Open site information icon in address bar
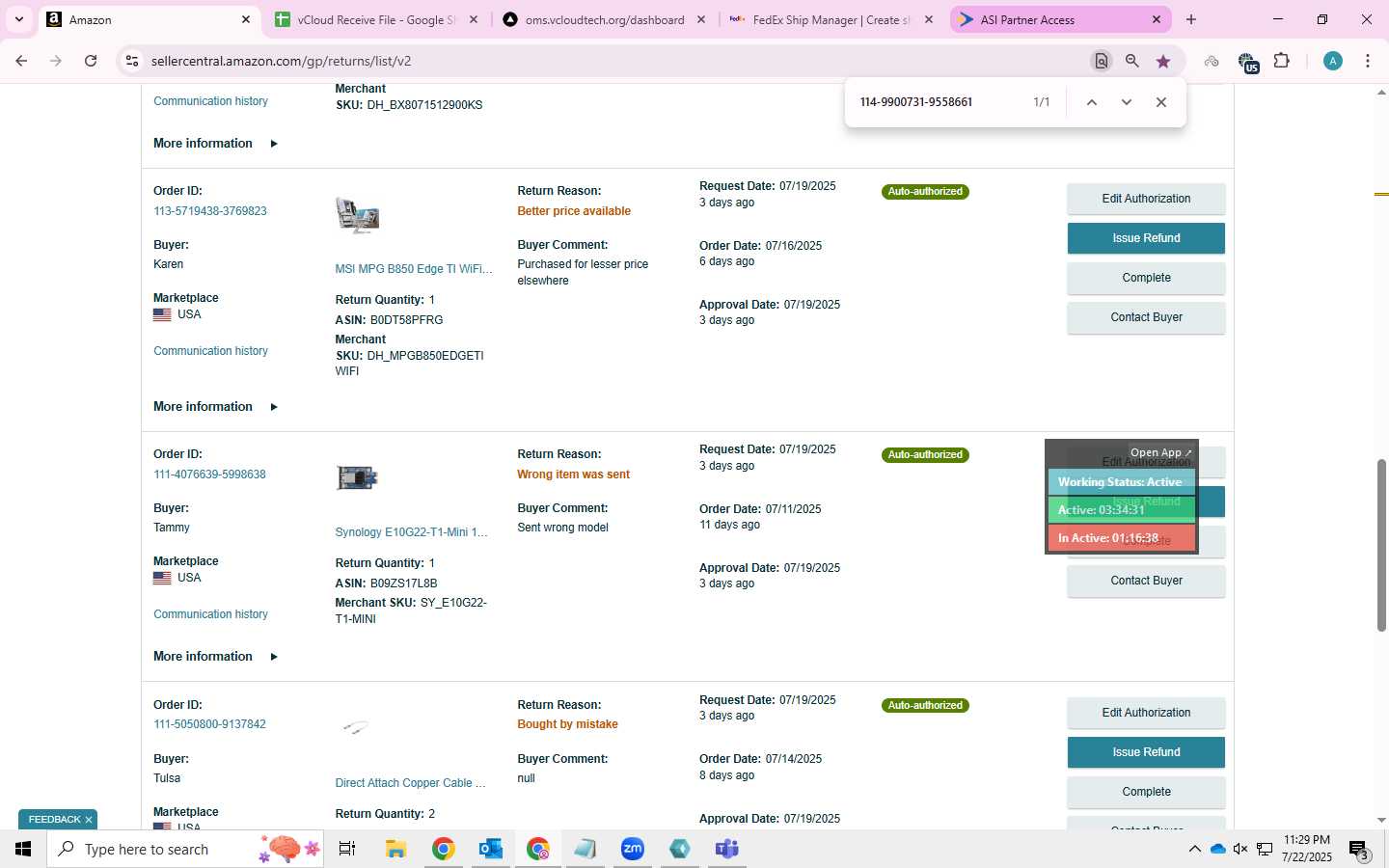Image resolution: width=1389 pixels, height=868 pixels. click(132, 61)
